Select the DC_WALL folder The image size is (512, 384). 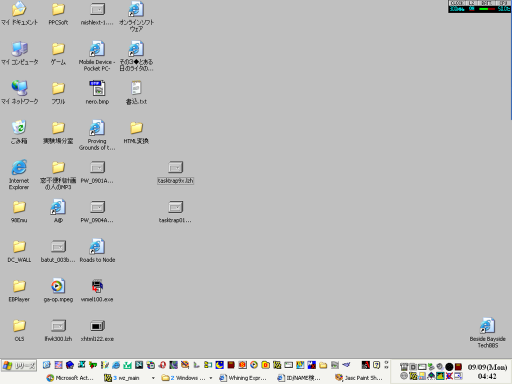(19, 251)
